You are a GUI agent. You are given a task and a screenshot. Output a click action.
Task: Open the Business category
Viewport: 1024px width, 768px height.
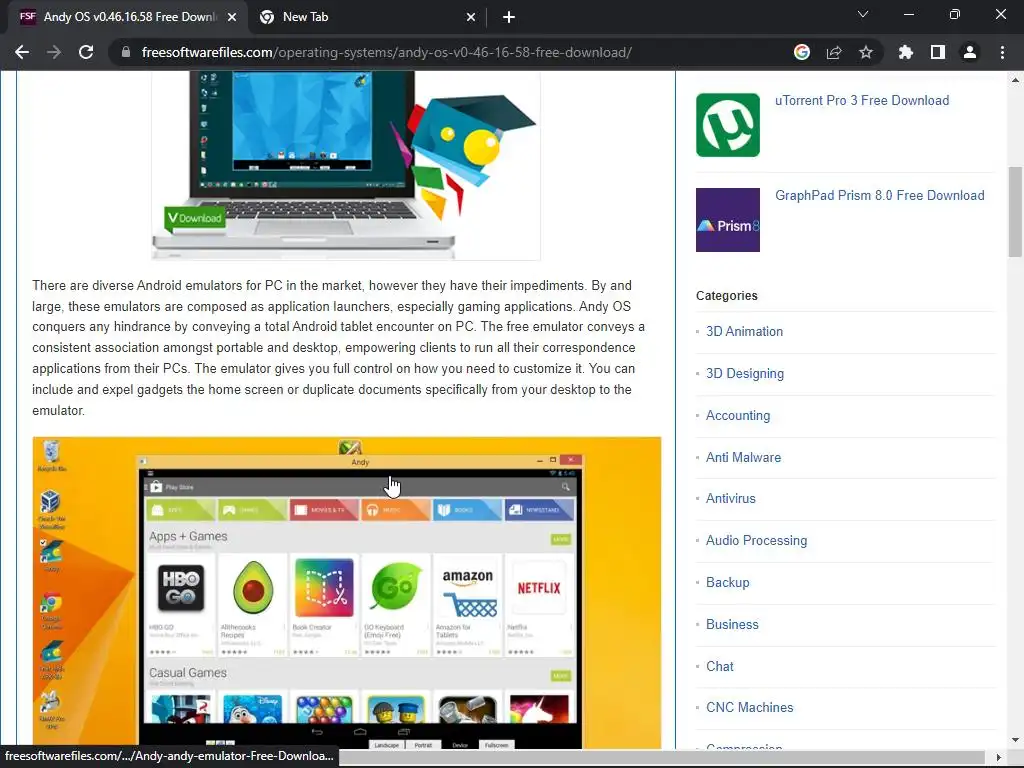(x=732, y=624)
